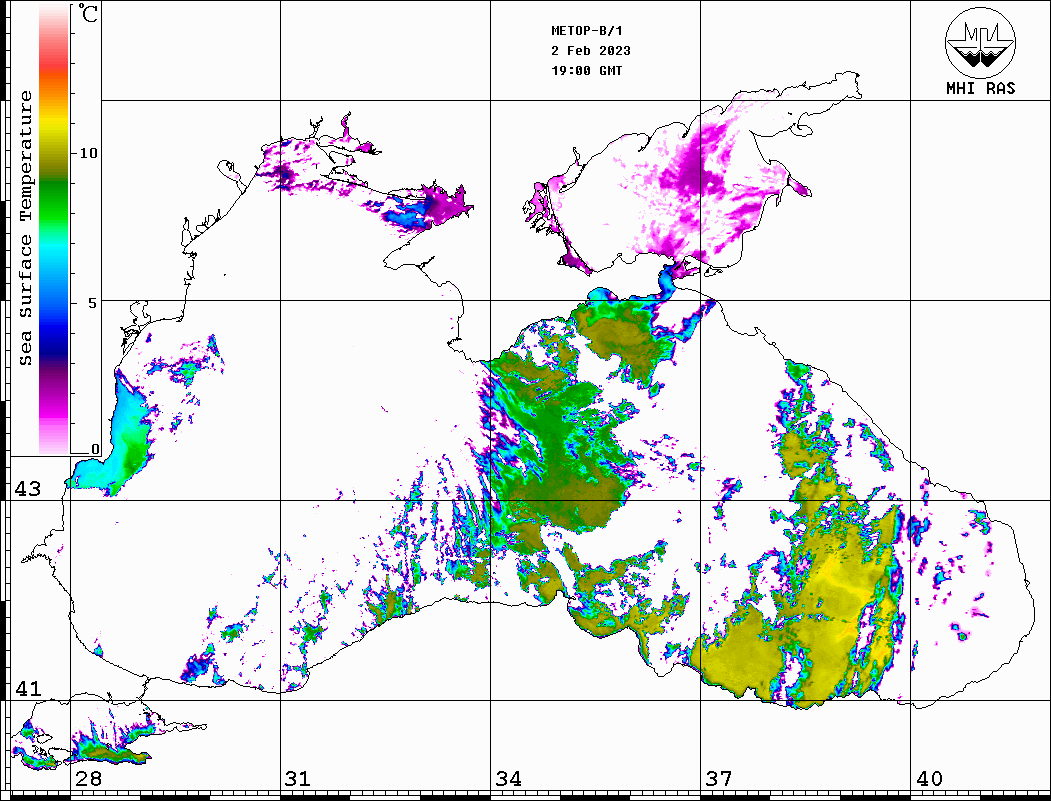Image resolution: width=1051 pixels, height=801 pixels.
Task: Click the "Sea Surface Temperature" vertical label
Action: 25,228
